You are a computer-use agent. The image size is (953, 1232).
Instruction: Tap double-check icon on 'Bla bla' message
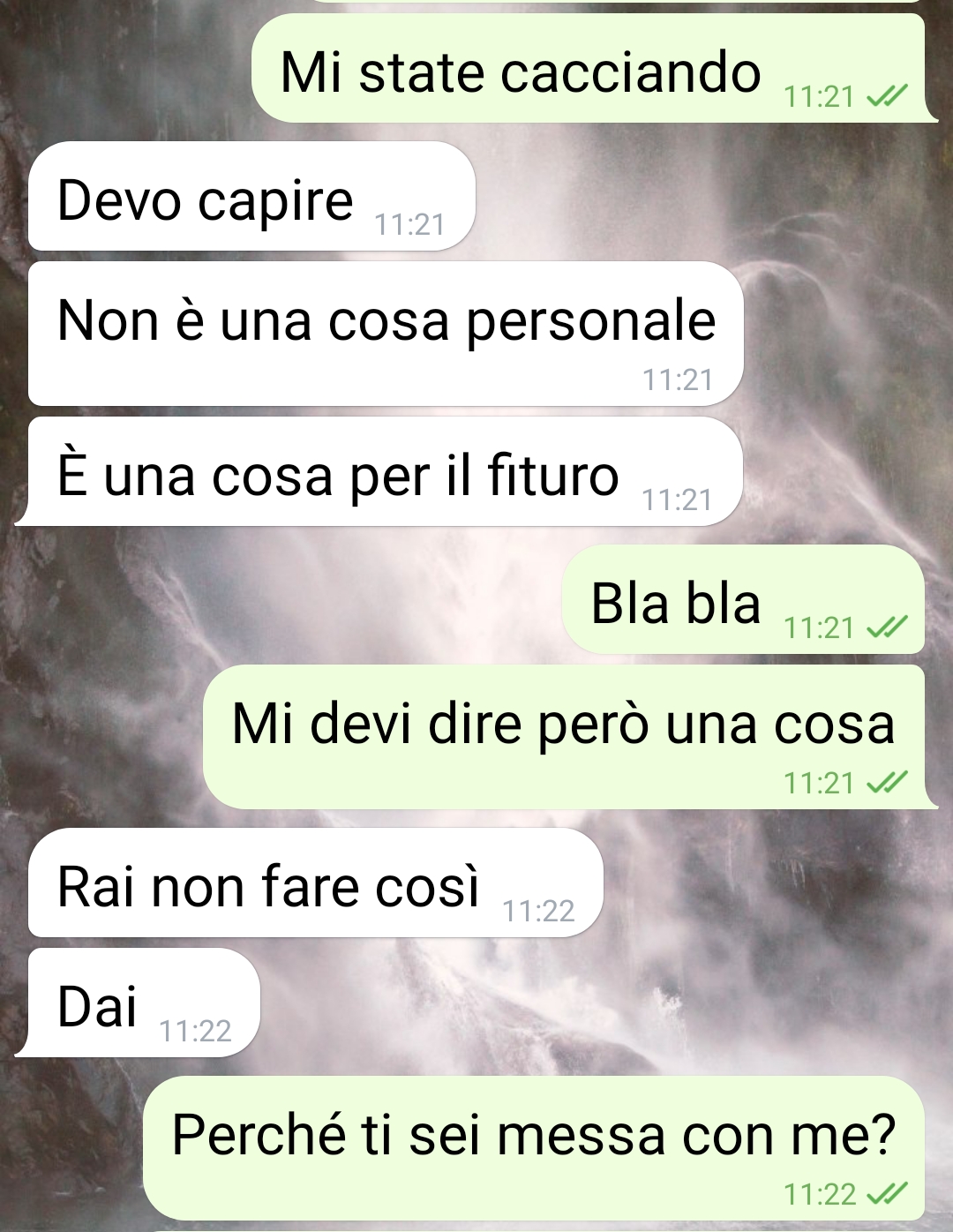pos(887,627)
